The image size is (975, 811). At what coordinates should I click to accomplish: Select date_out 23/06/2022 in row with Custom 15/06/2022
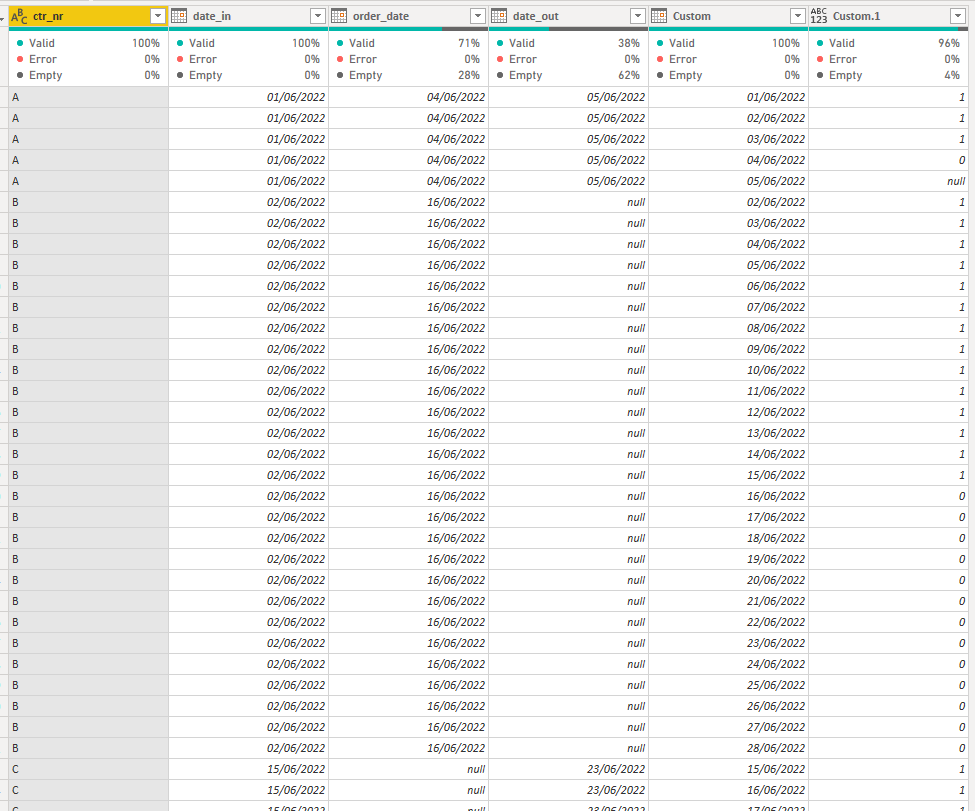[x=568, y=769]
